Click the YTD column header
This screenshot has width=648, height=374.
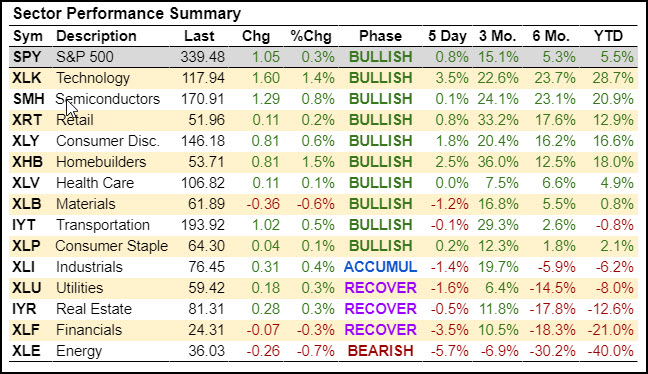pyautogui.click(x=608, y=36)
